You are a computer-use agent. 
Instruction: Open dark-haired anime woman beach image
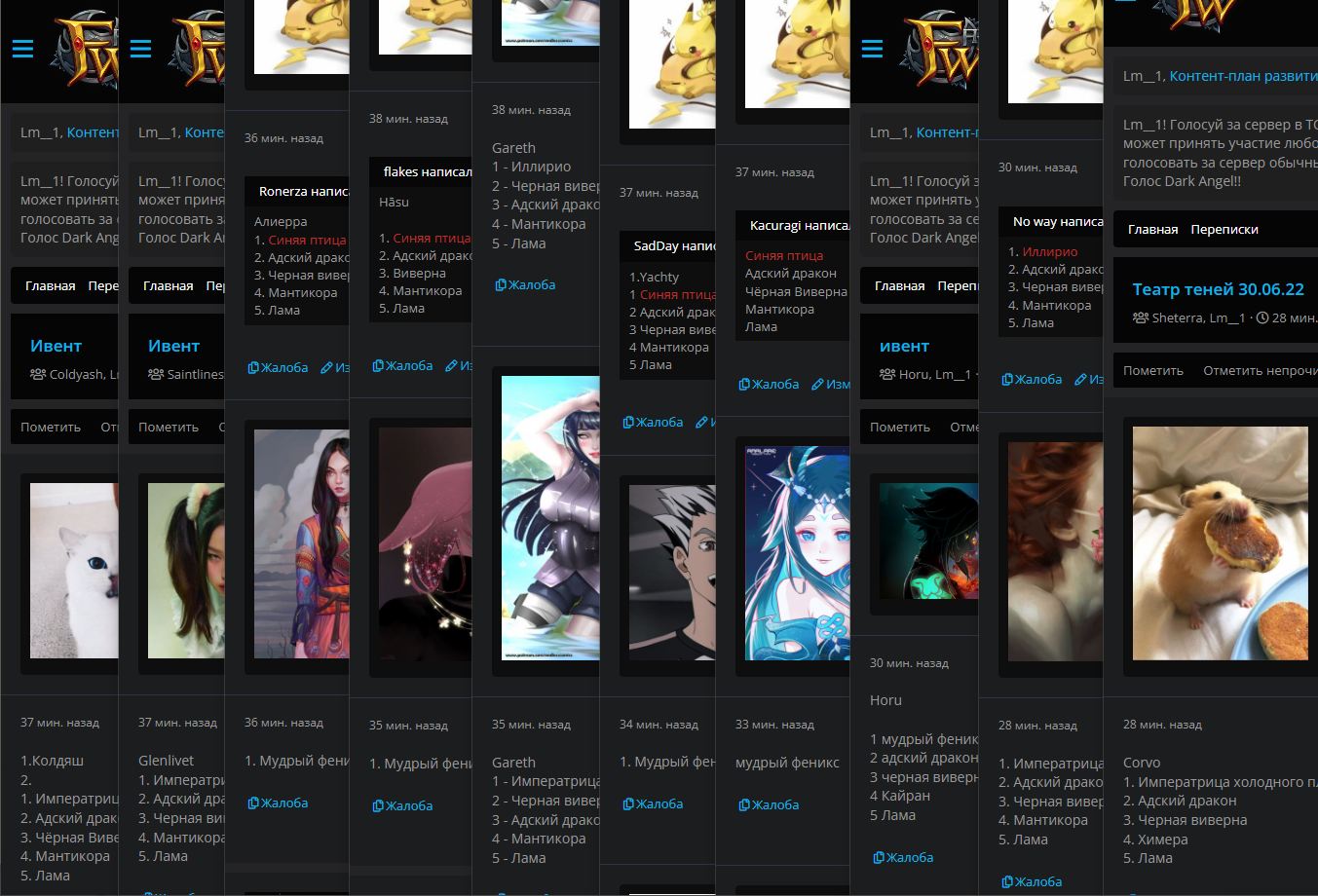(x=550, y=518)
